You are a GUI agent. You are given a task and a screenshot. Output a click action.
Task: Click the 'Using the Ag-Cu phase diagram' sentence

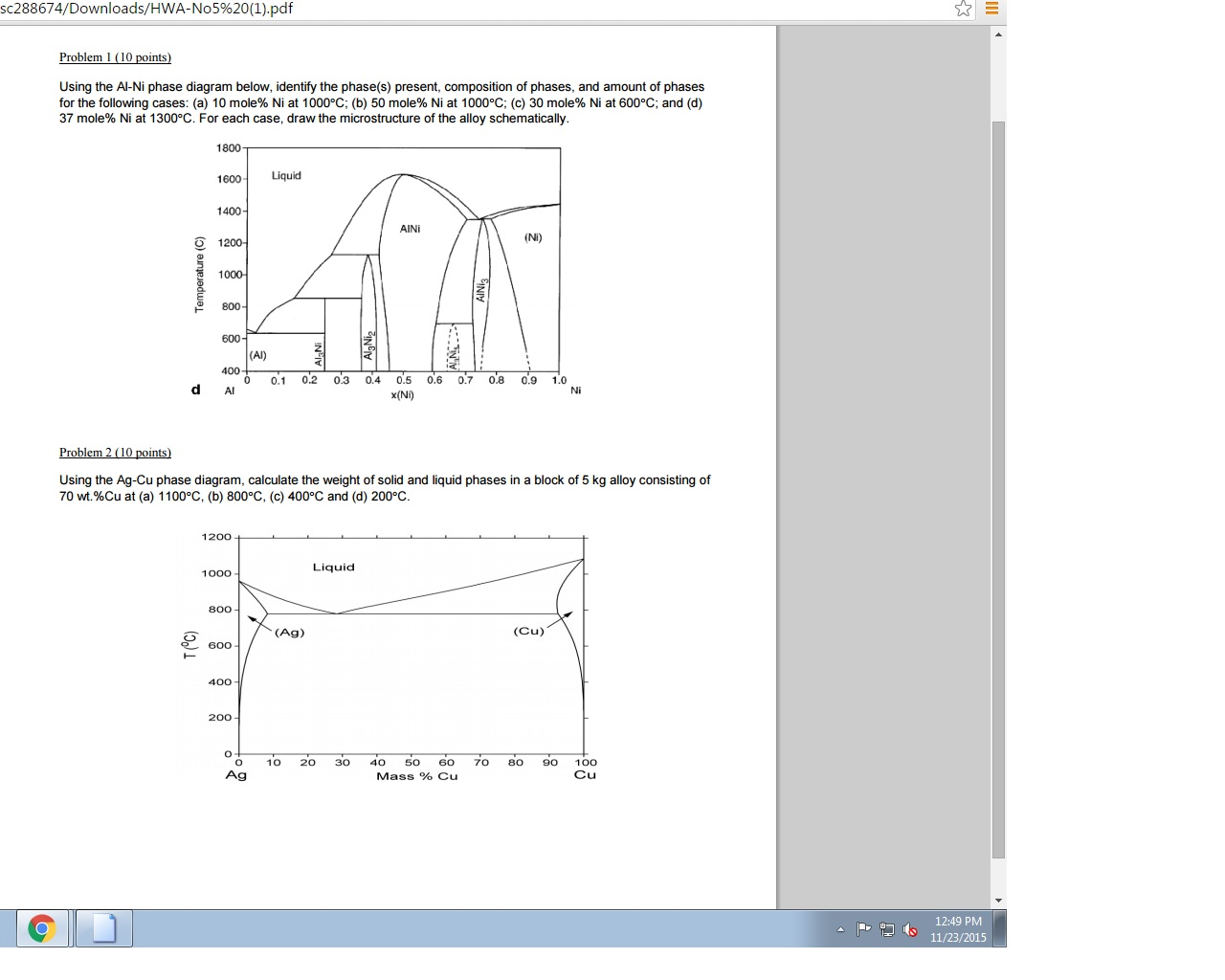click(x=385, y=488)
